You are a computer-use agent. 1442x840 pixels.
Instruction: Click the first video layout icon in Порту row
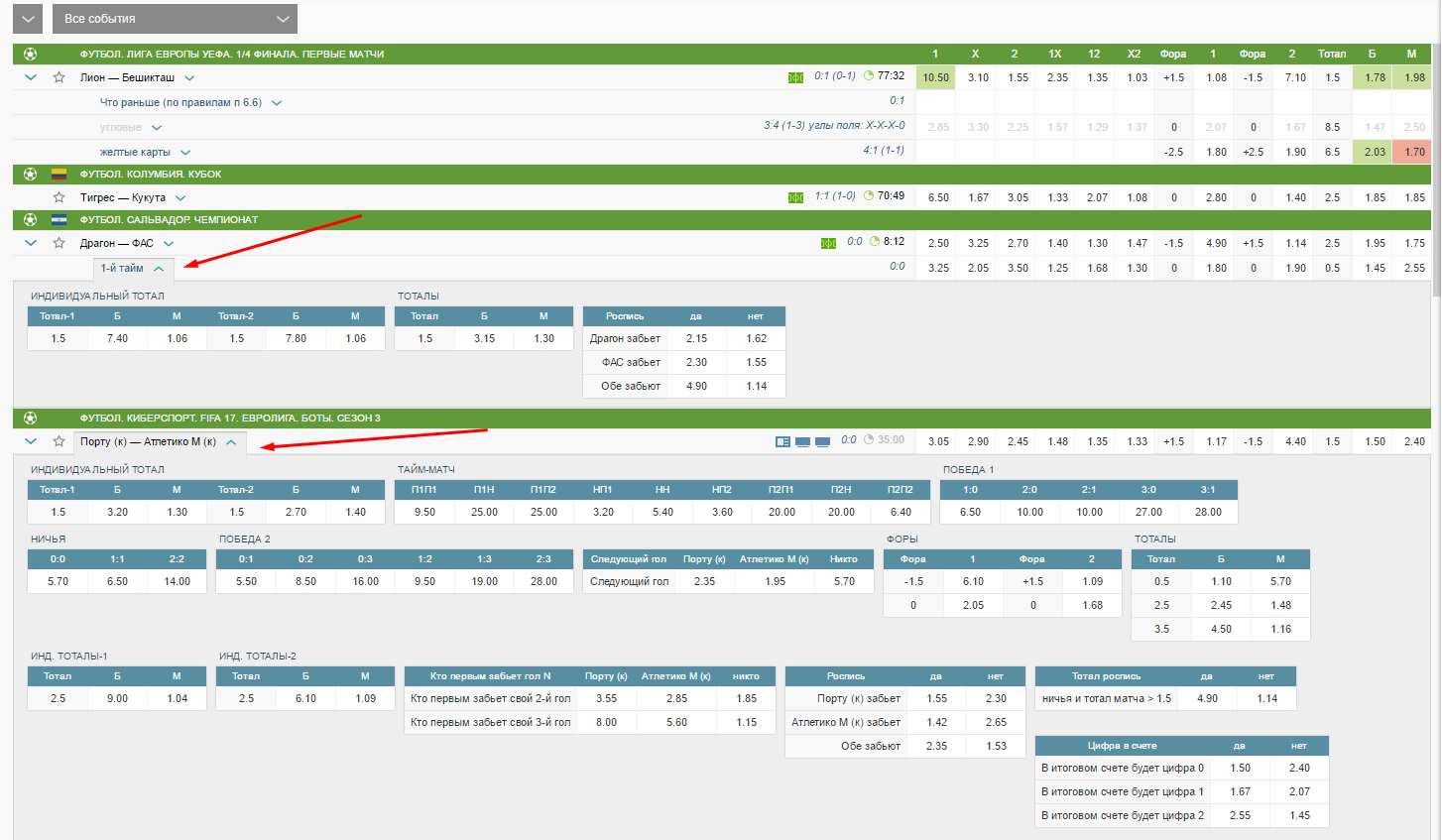pyautogui.click(x=782, y=441)
